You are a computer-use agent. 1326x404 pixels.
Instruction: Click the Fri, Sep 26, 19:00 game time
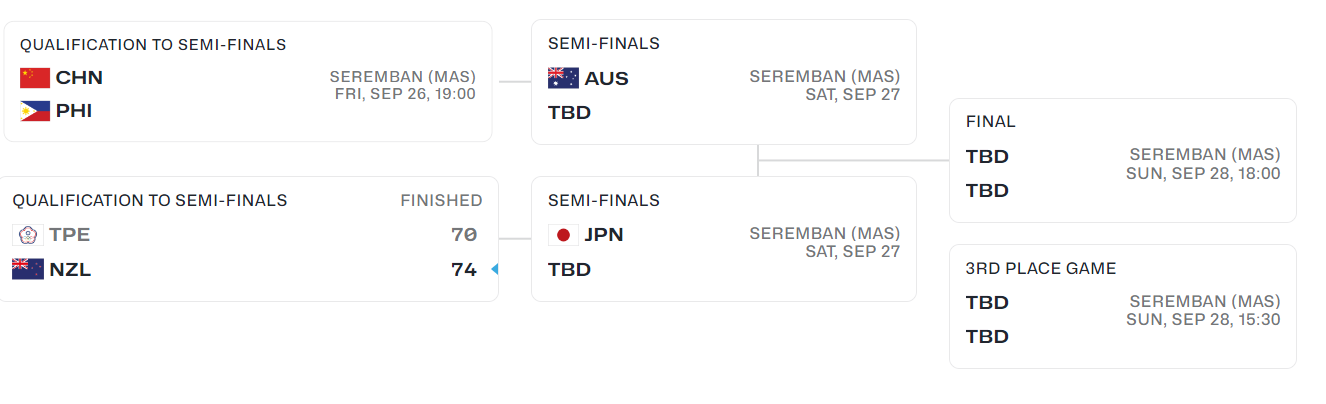[x=405, y=94]
